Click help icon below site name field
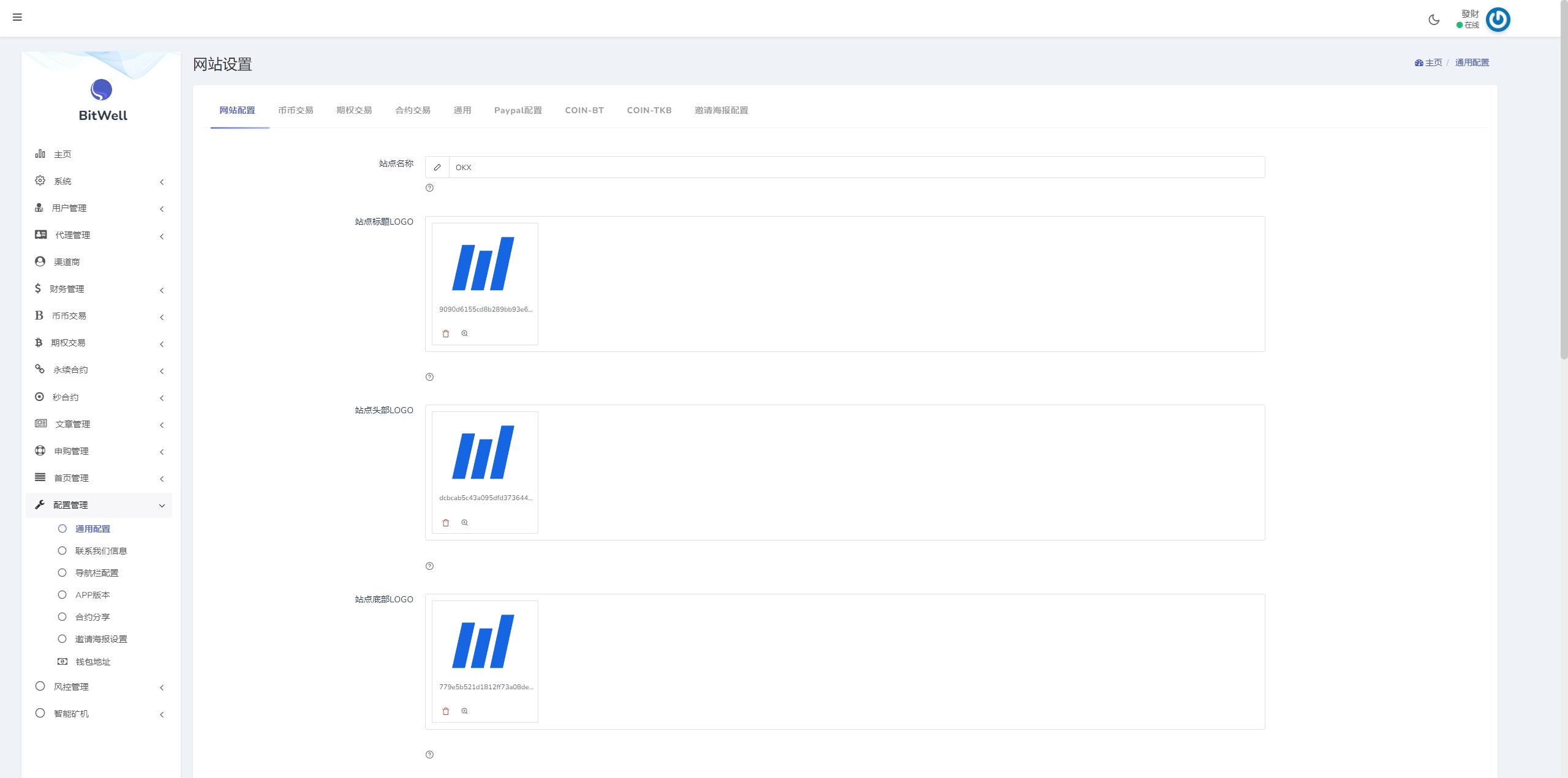 tap(429, 188)
